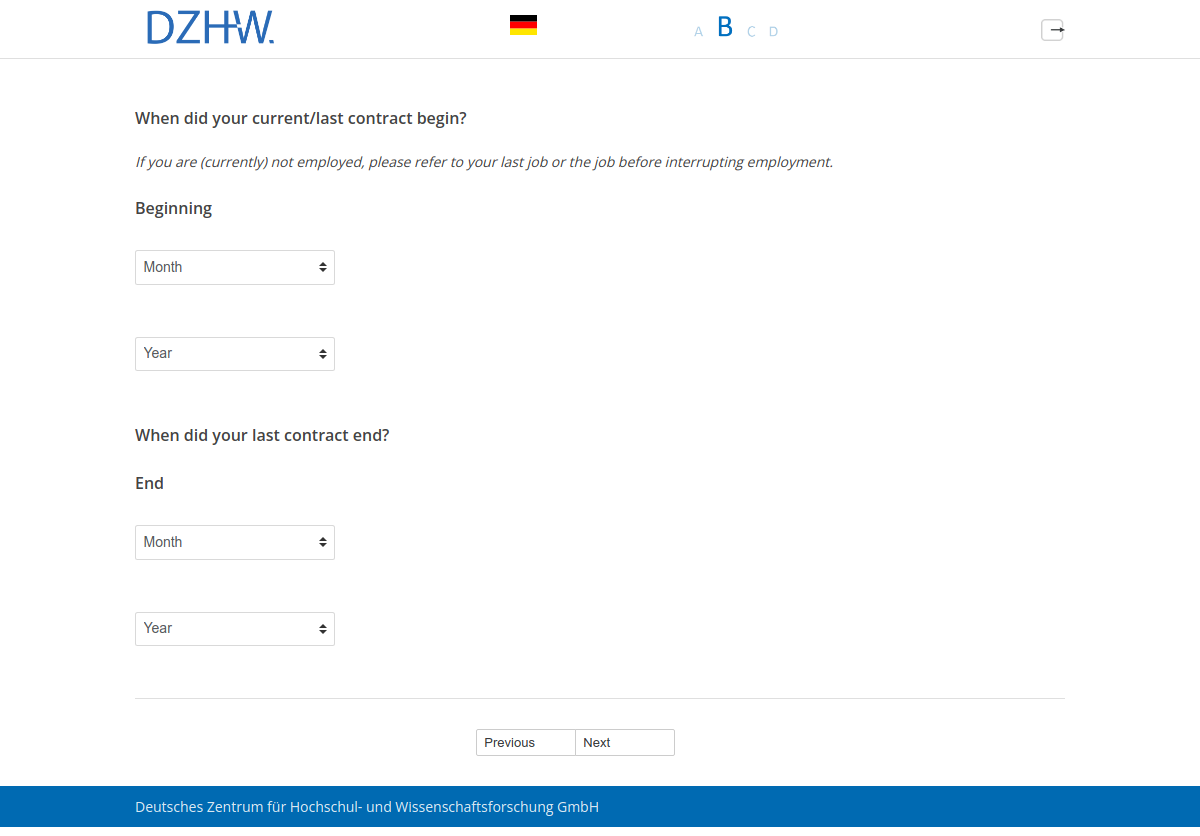Switch language via the German flag

click(523, 25)
